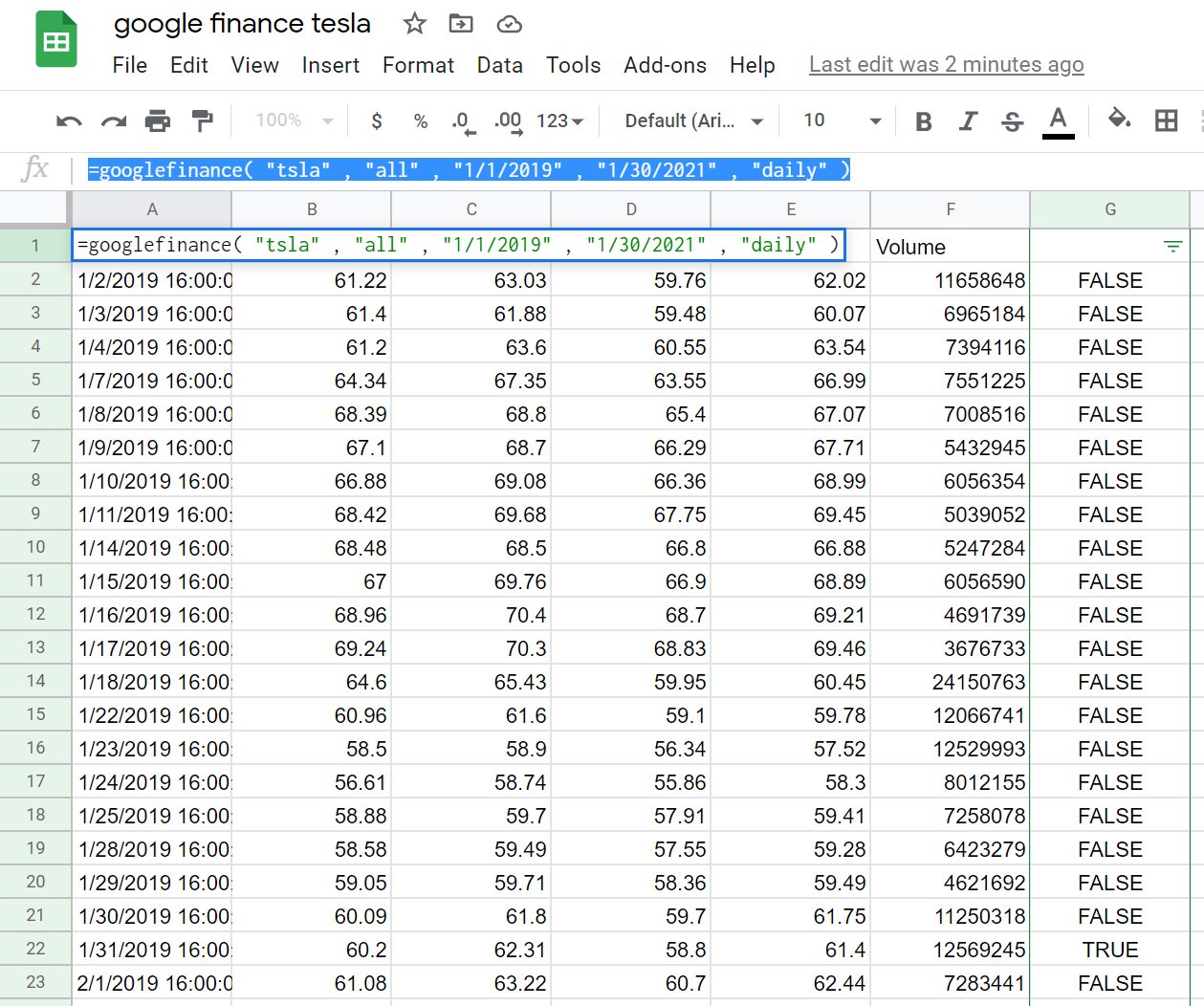The width and height of the screenshot is (1204, 1006).
Task: Open the Edit menu
Action: click(189, 65)
